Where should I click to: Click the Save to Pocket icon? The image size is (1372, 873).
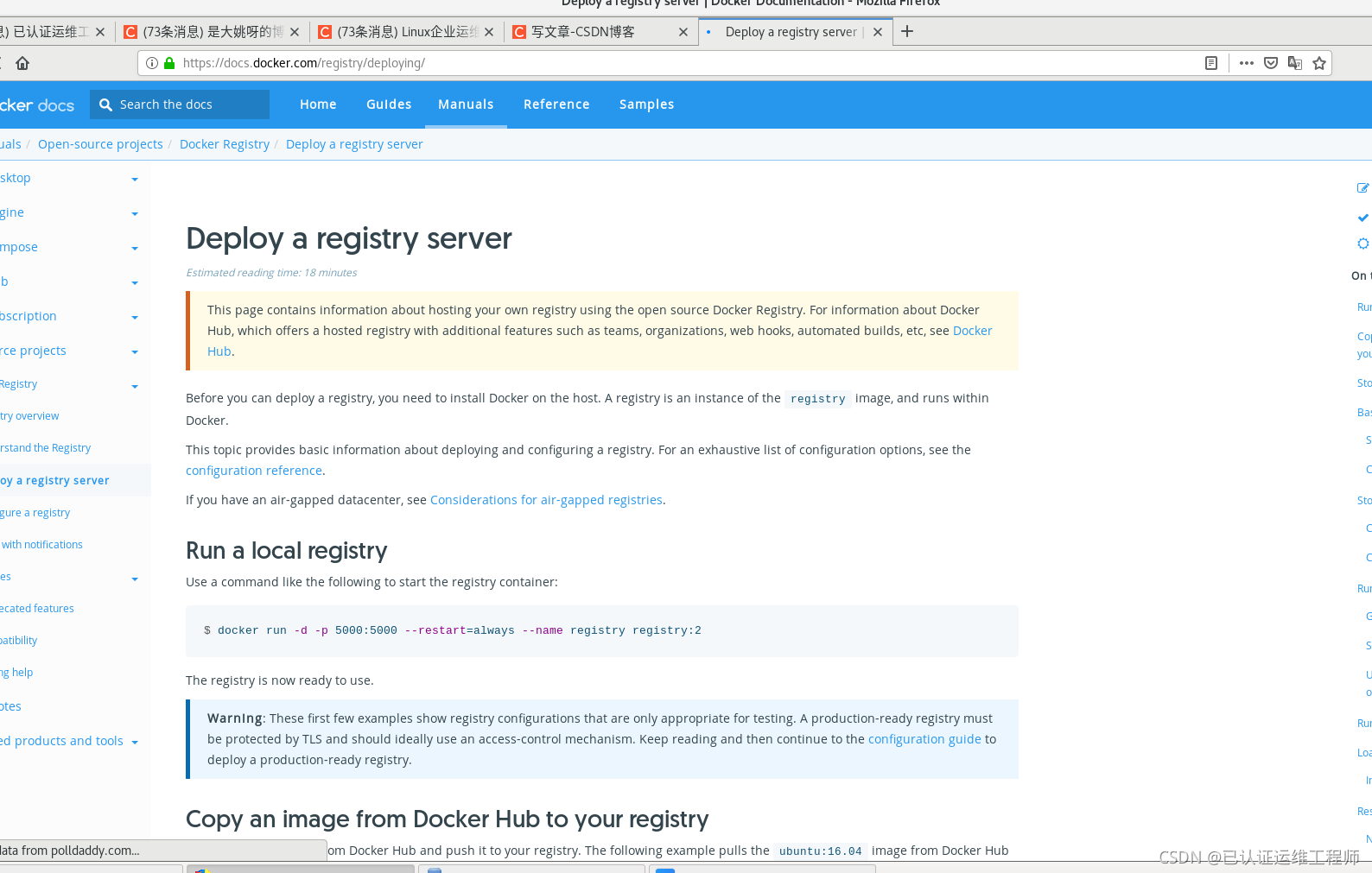(x=1271, y=63)
